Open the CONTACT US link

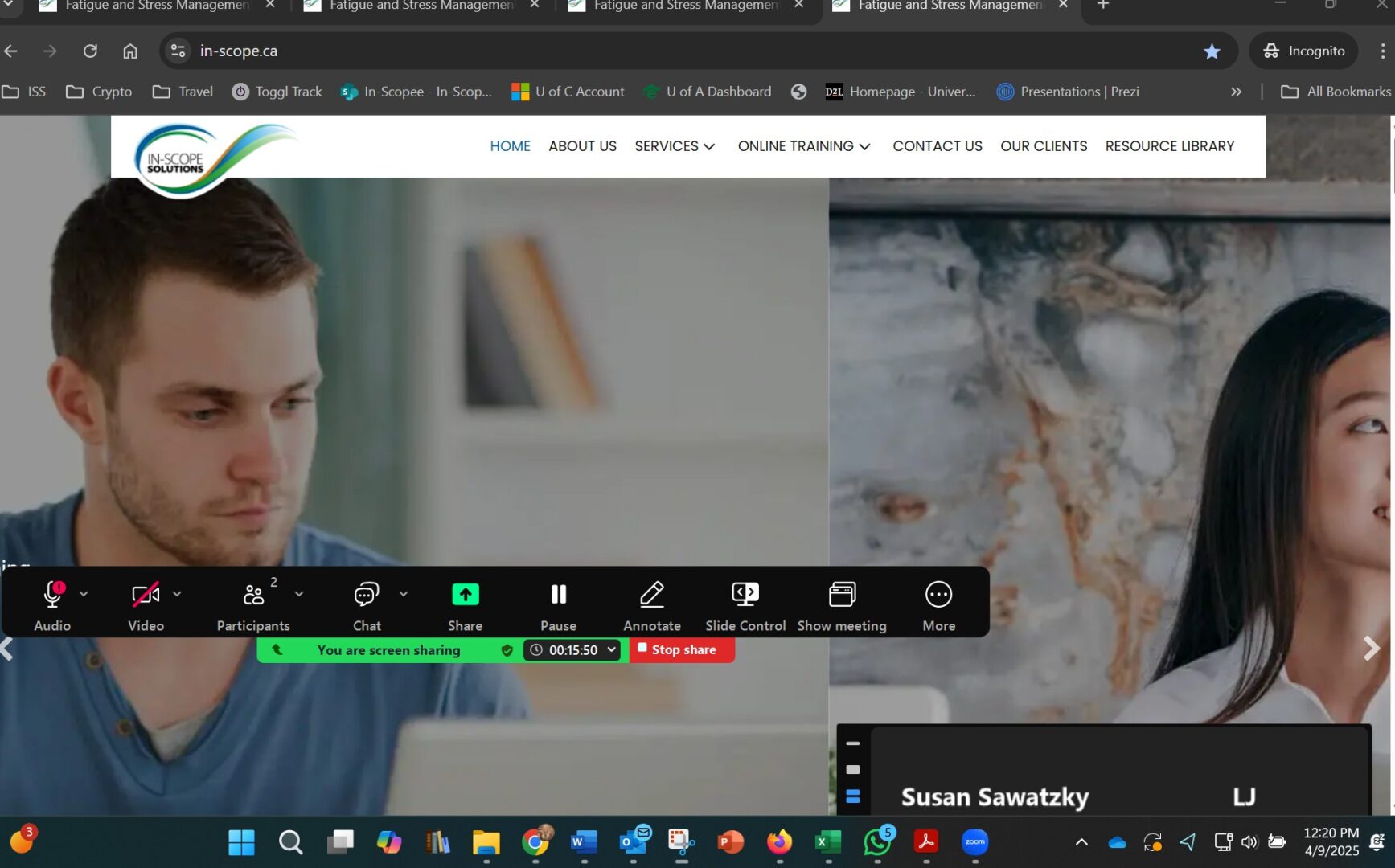tap(937, 146)
